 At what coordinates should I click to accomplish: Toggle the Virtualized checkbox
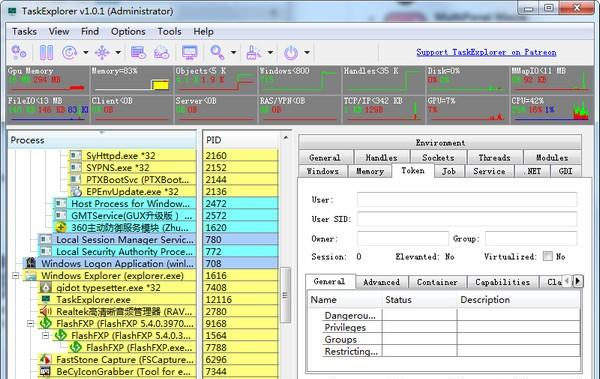point(548,256)
